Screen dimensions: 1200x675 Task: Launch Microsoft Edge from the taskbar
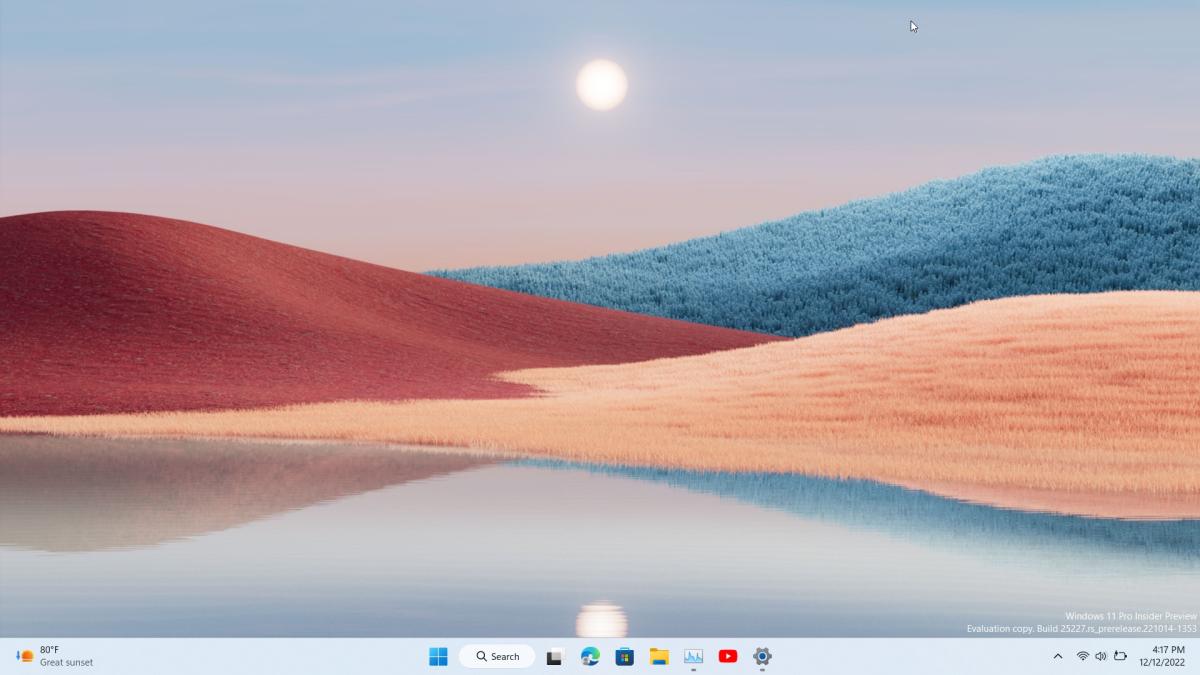pos(589,656)
